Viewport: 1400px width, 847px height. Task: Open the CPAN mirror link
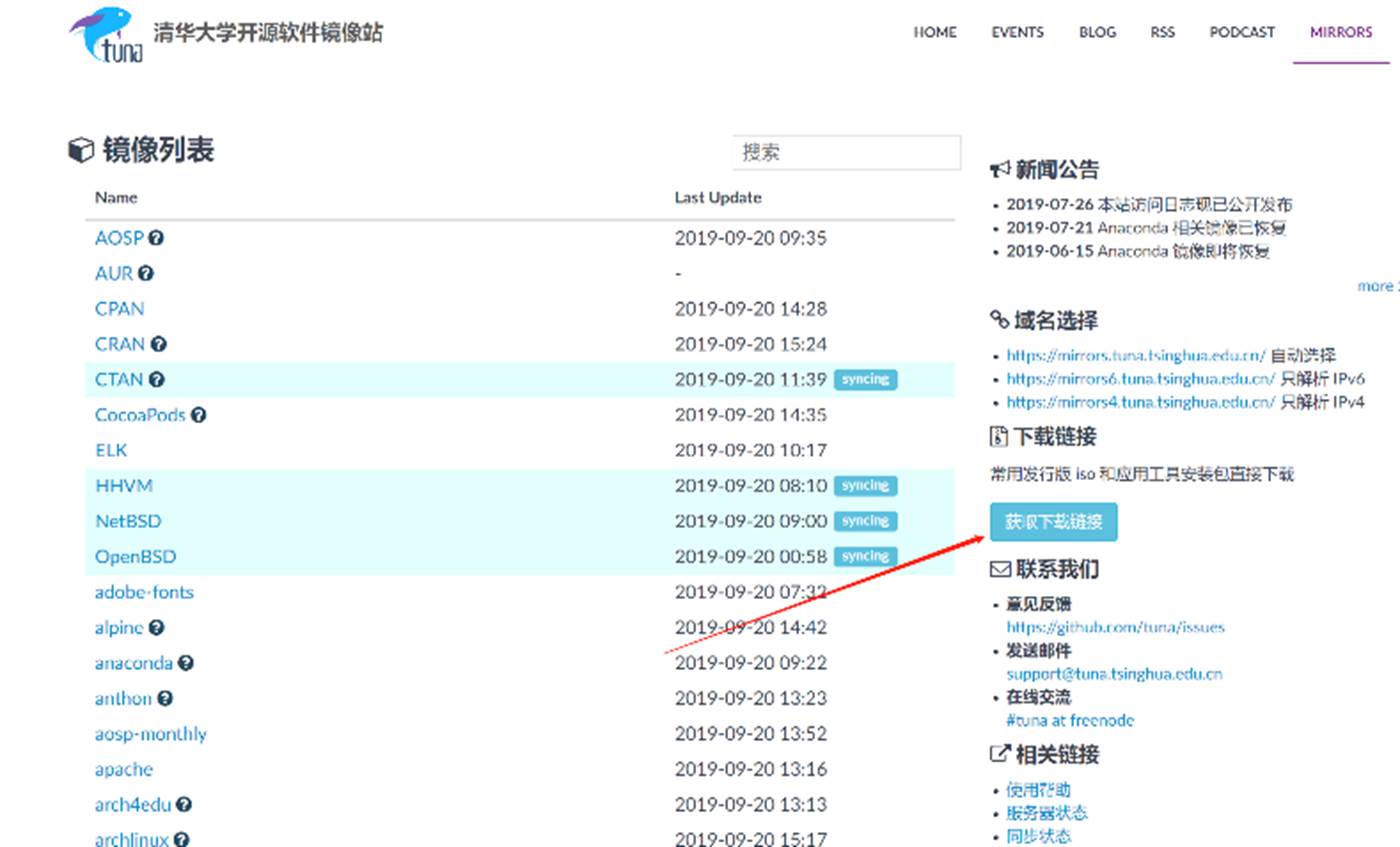pos(119,309)
